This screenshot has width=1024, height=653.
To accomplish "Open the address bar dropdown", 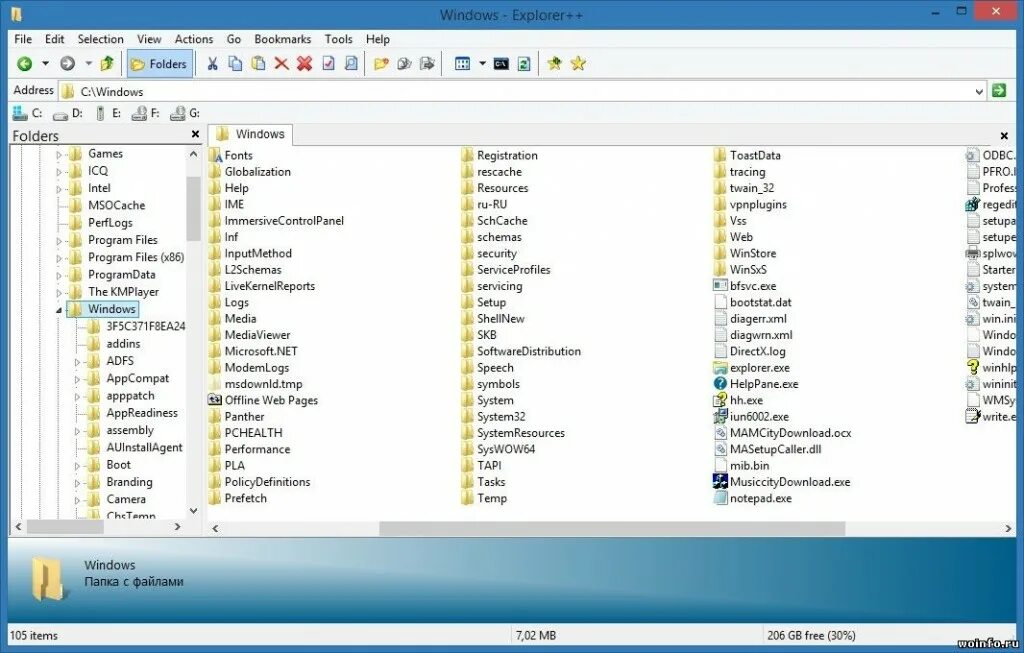I will click(979, 91).
